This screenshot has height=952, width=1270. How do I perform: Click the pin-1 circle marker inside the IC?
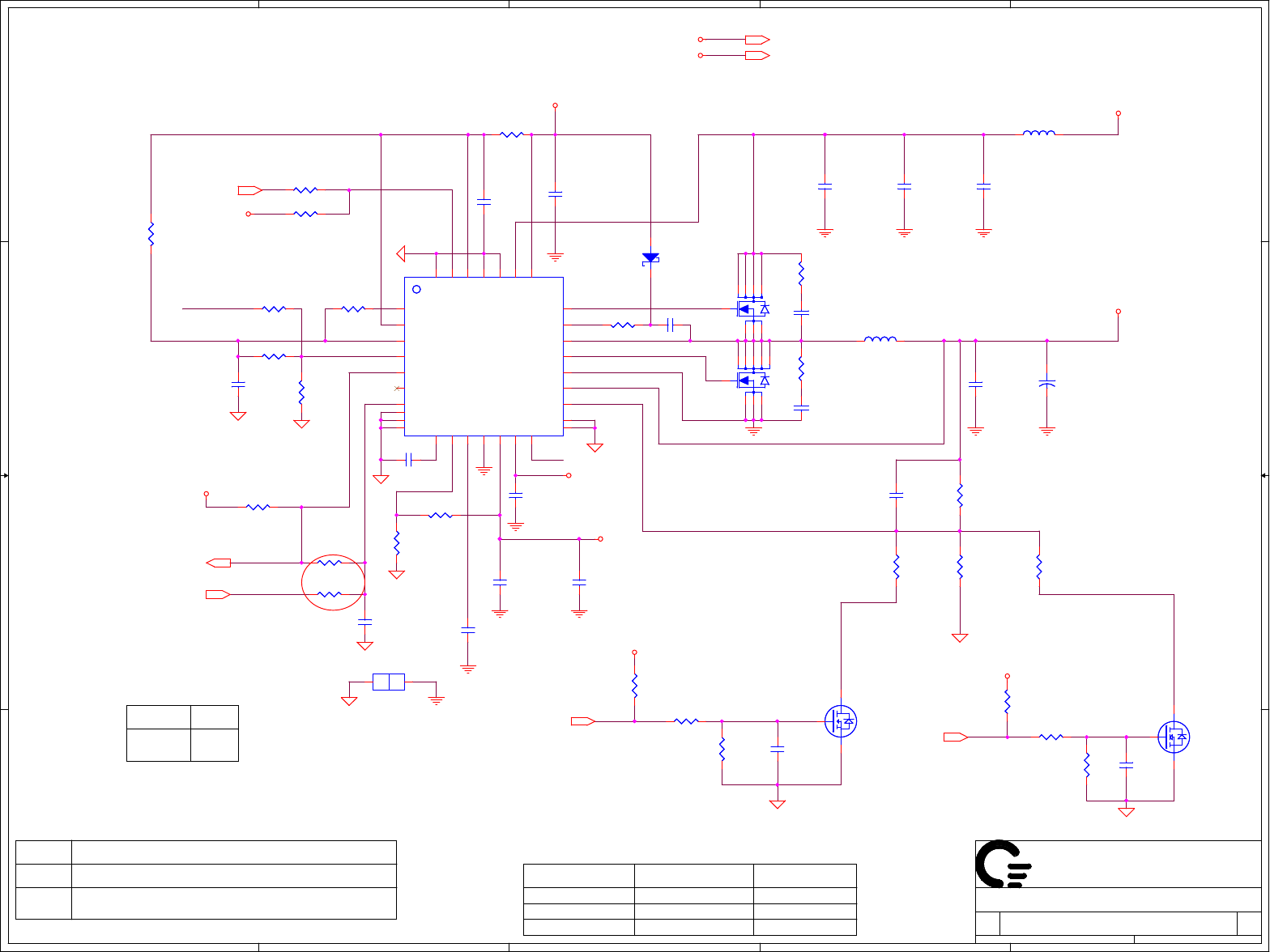417,289
